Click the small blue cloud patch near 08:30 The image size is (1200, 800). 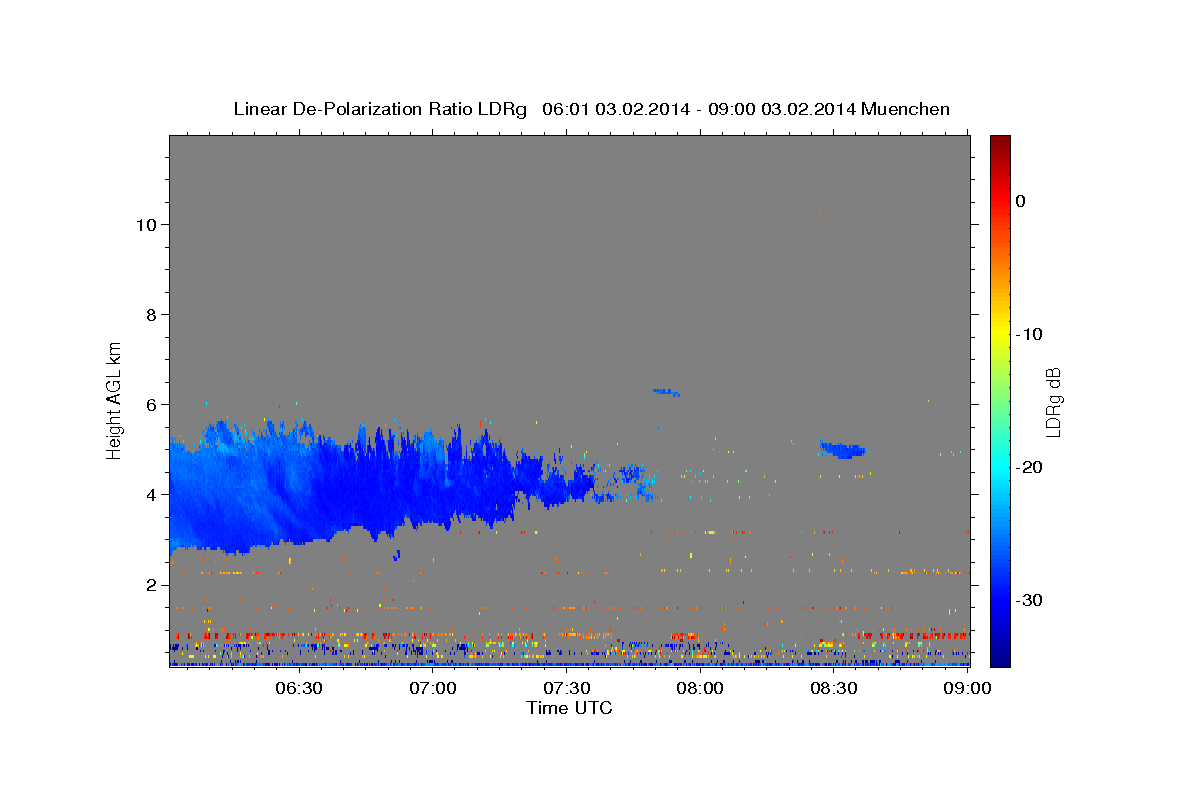point(842,449)
